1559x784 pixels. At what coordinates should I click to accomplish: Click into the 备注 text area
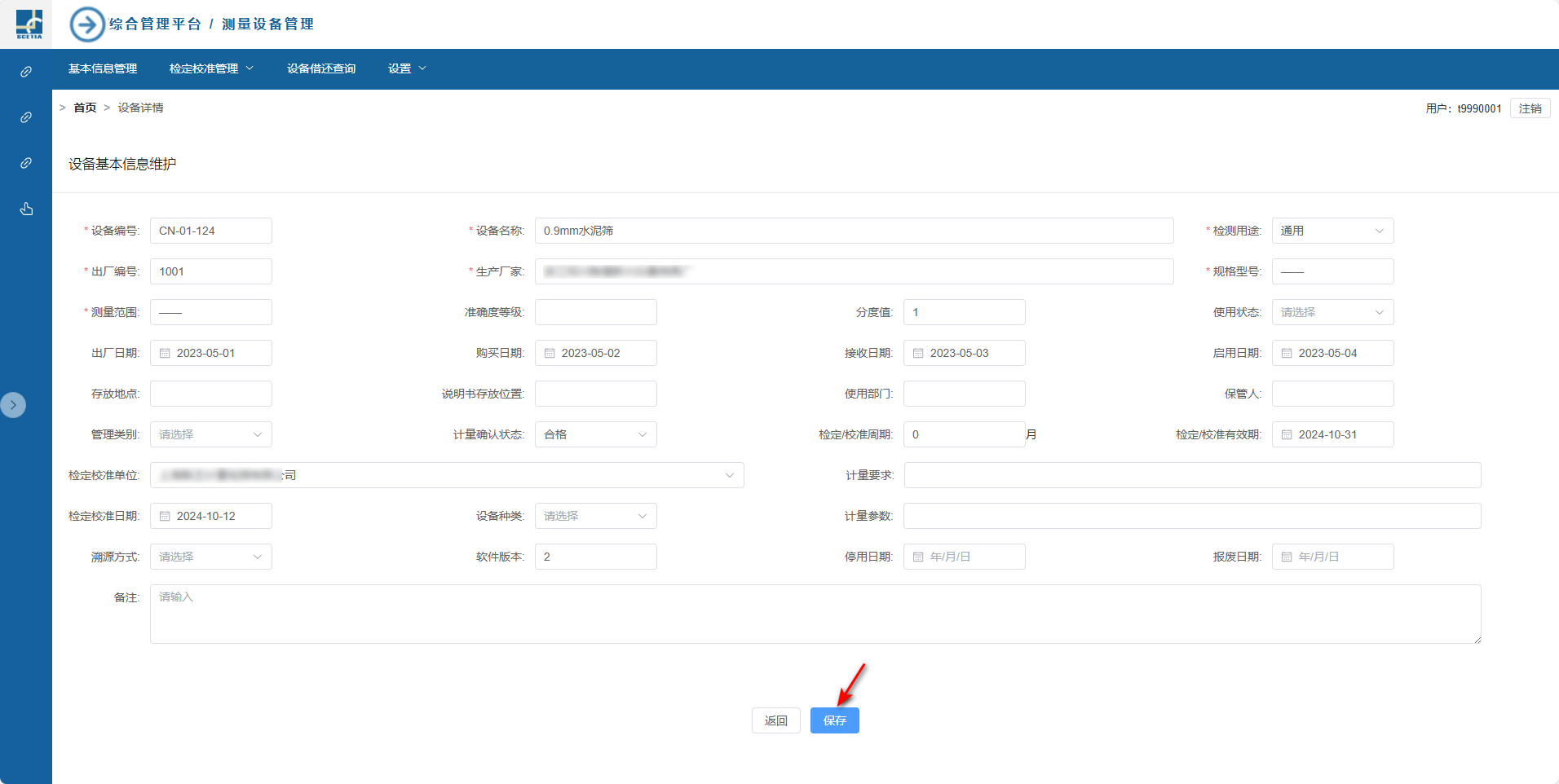815,614
